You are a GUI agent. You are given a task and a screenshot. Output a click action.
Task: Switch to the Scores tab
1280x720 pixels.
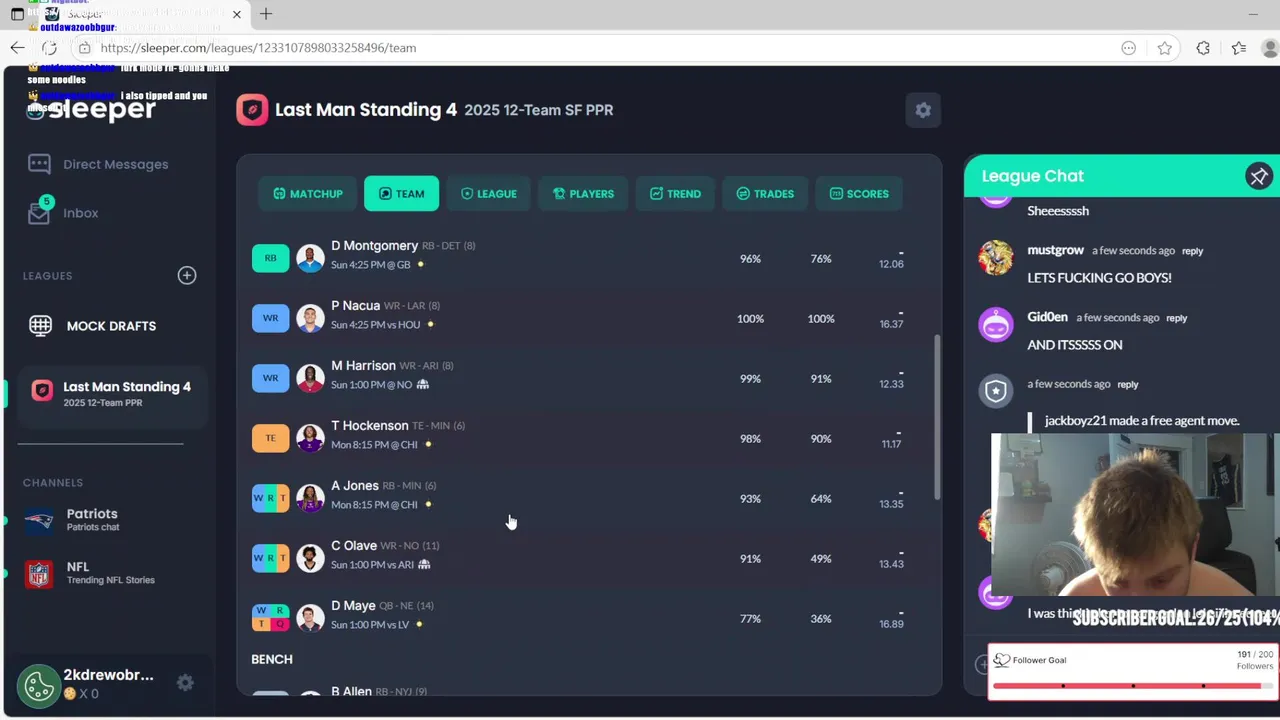tap(859, 194)
